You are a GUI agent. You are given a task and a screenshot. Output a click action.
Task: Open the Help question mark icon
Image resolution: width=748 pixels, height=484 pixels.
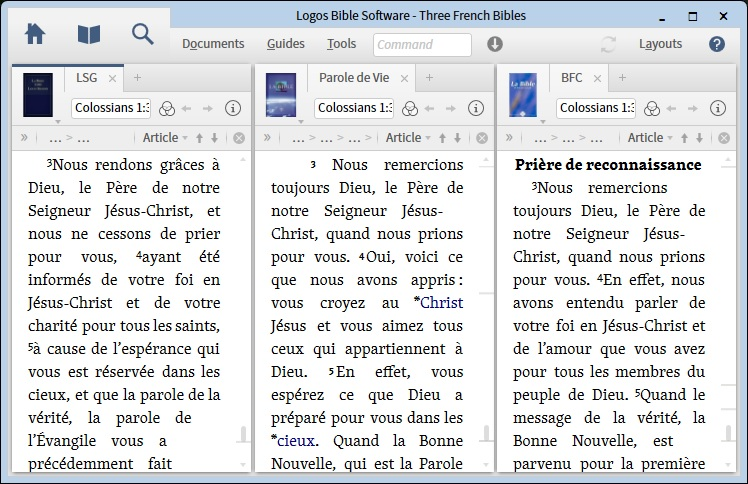716,44
